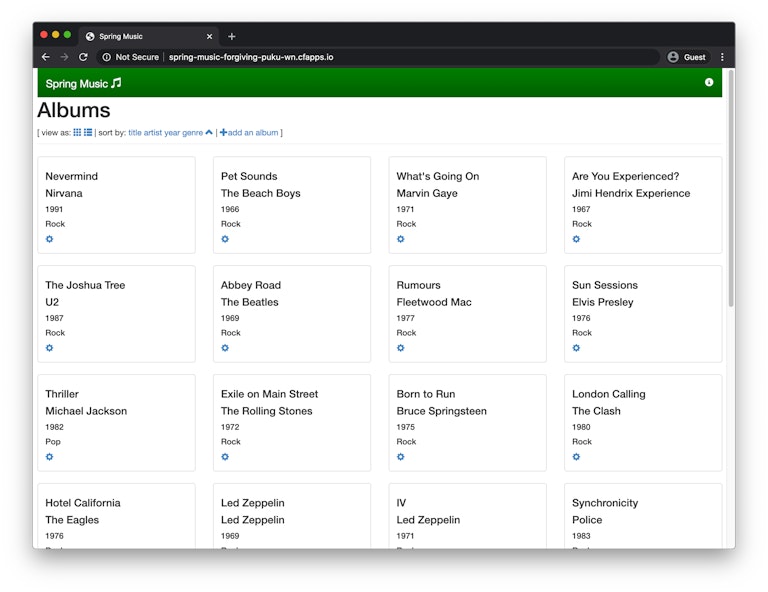The image size is (768, 592).
Task: Click the Thriller album title
Action: point(62,394)
